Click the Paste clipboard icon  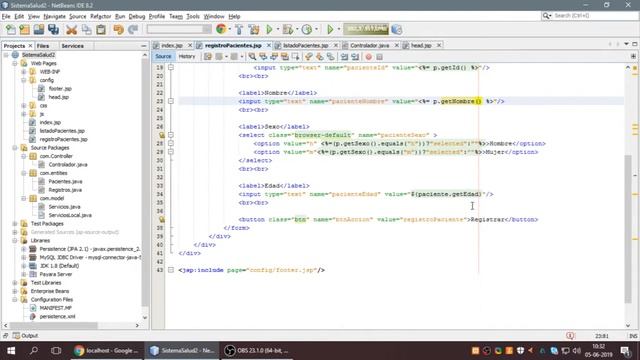tap(101, 29)
